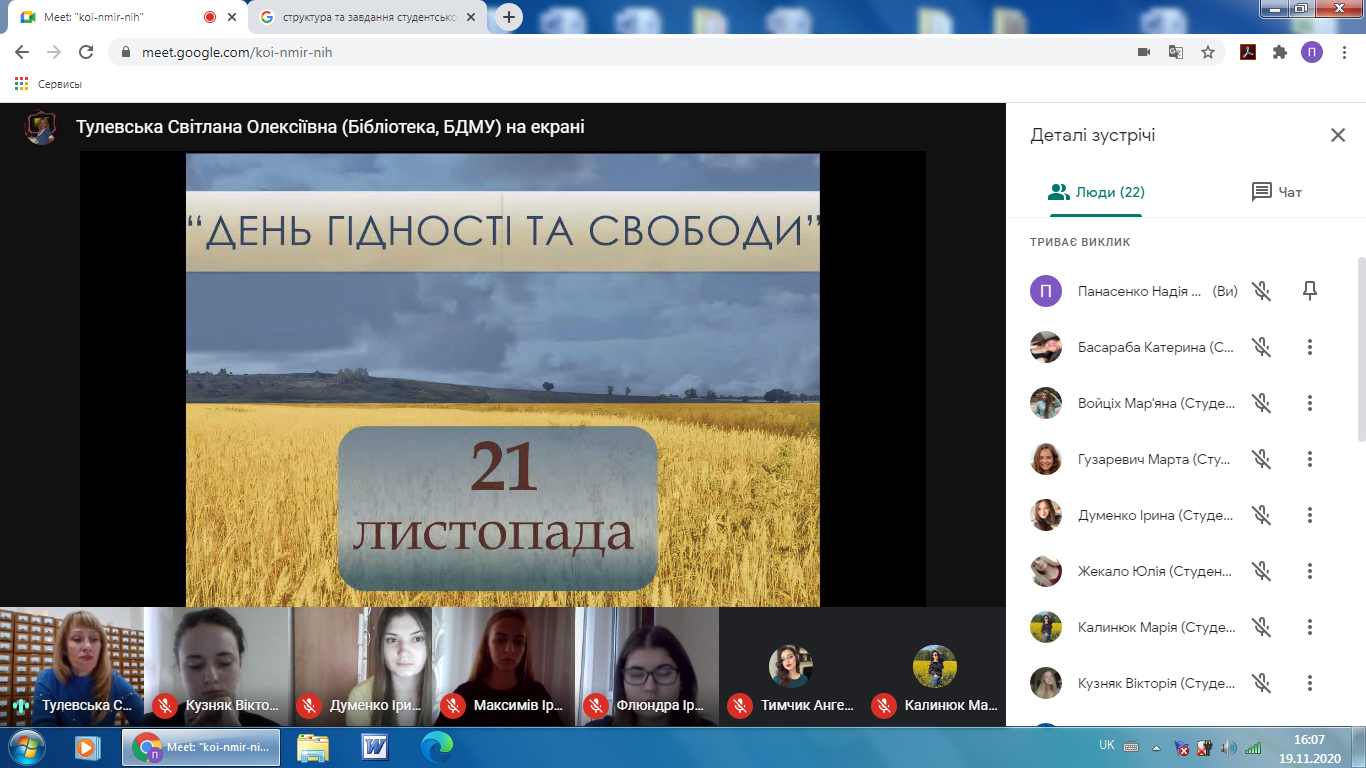Open the volume speaker tray icon
The width and height of the screenshot is (1366, 768).
(x=1228, y=747)
